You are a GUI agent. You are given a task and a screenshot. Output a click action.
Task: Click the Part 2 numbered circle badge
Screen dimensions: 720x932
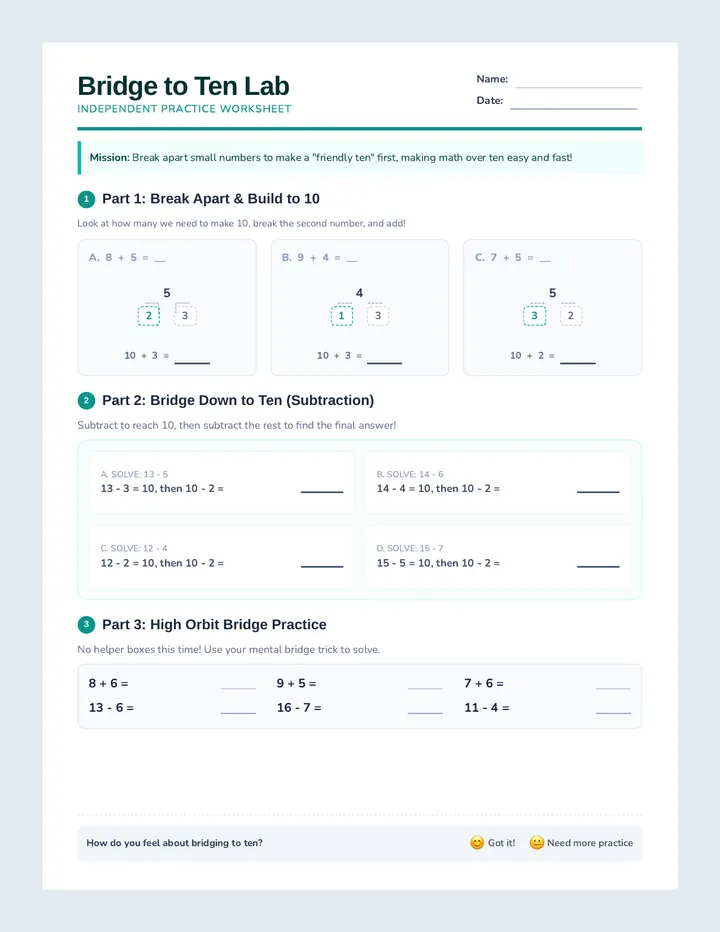click(x=86, y=401)
